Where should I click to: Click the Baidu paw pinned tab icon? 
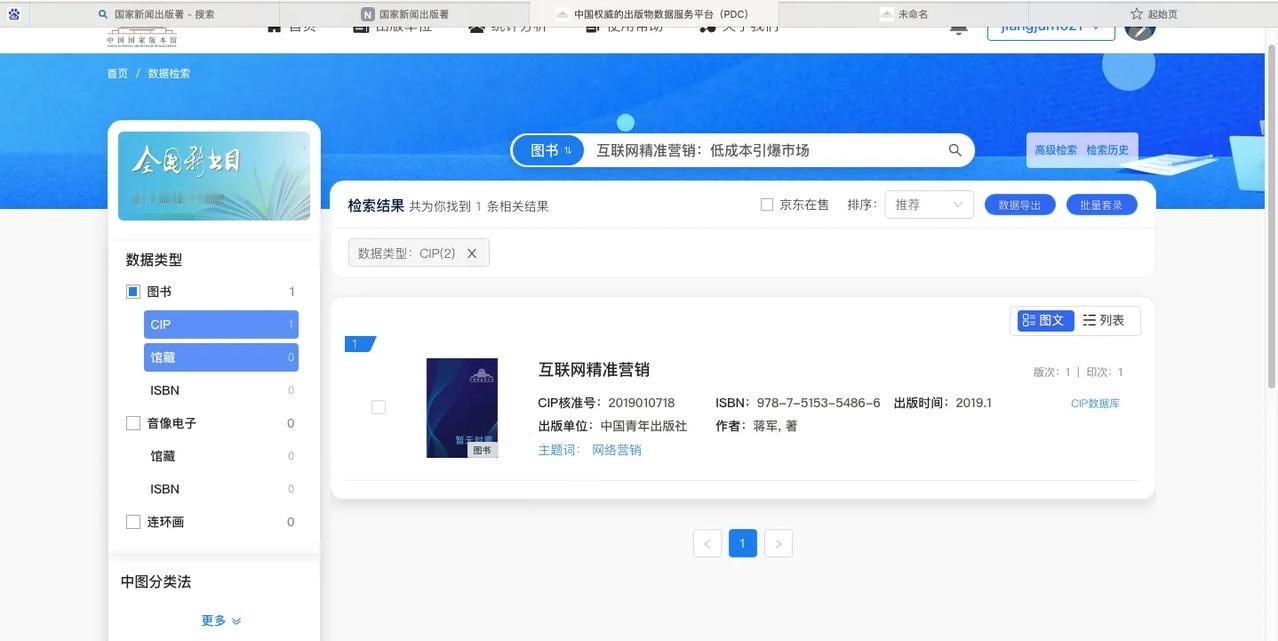[14, 14]
